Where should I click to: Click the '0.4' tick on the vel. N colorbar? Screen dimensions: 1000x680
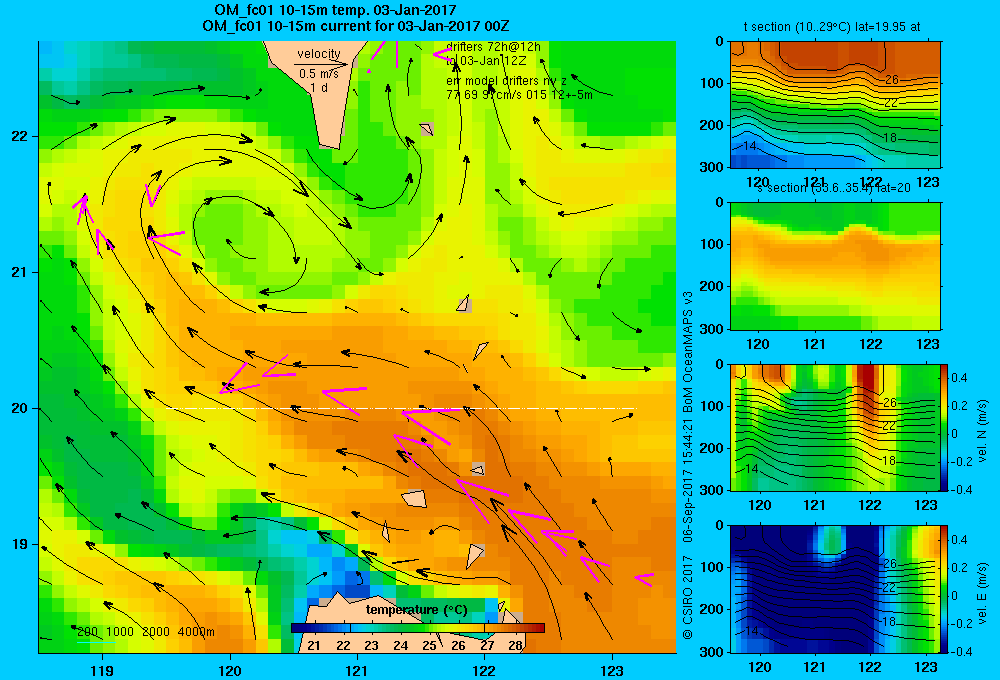[959, 378]
